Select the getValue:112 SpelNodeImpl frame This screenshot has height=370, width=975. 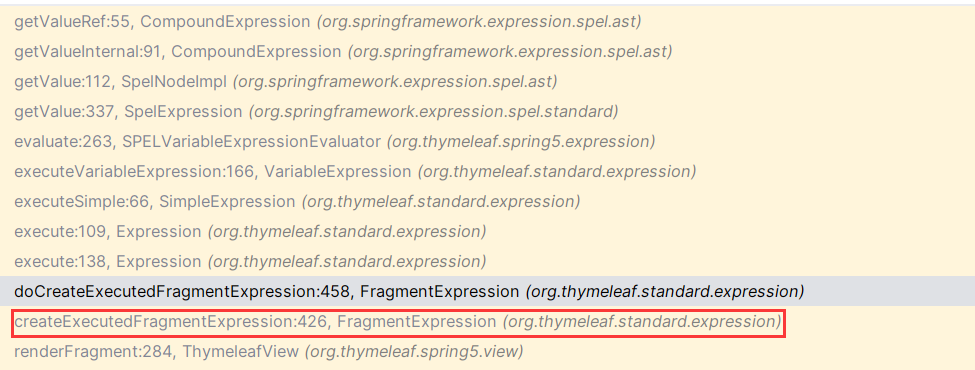coord(488,81)
